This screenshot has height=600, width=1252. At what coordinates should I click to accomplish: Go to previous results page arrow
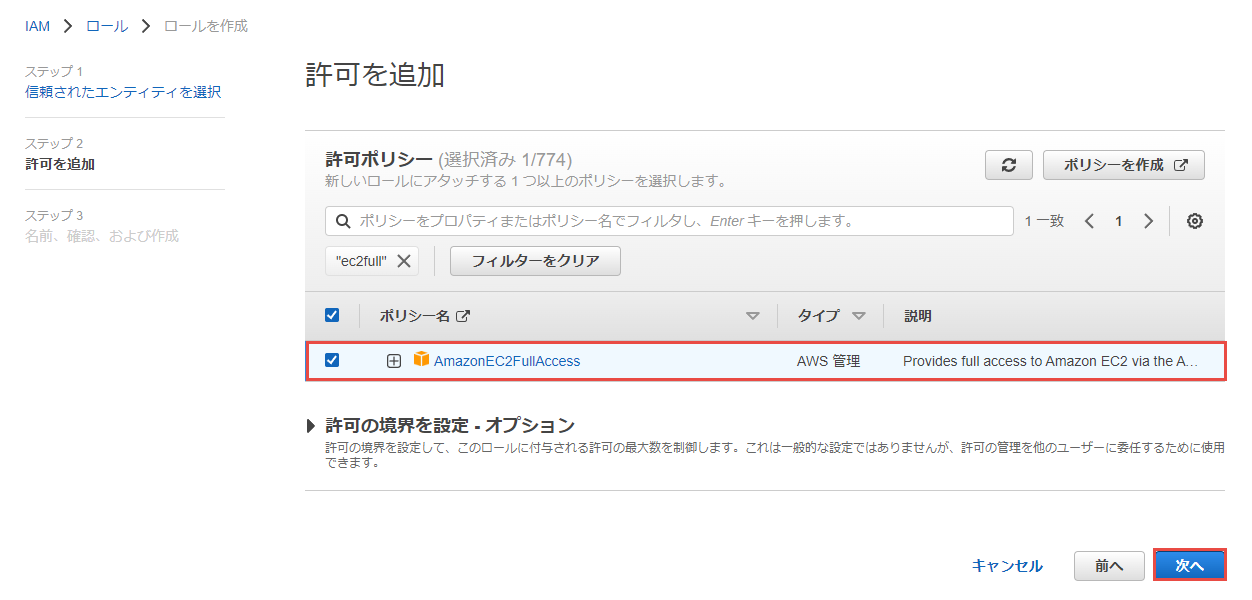pos(1090,221)
